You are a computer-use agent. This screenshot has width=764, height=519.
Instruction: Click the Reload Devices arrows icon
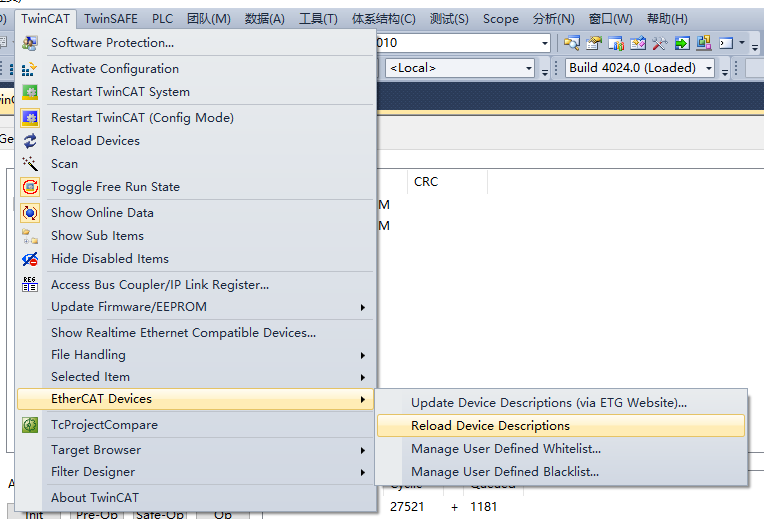(30, 141)
